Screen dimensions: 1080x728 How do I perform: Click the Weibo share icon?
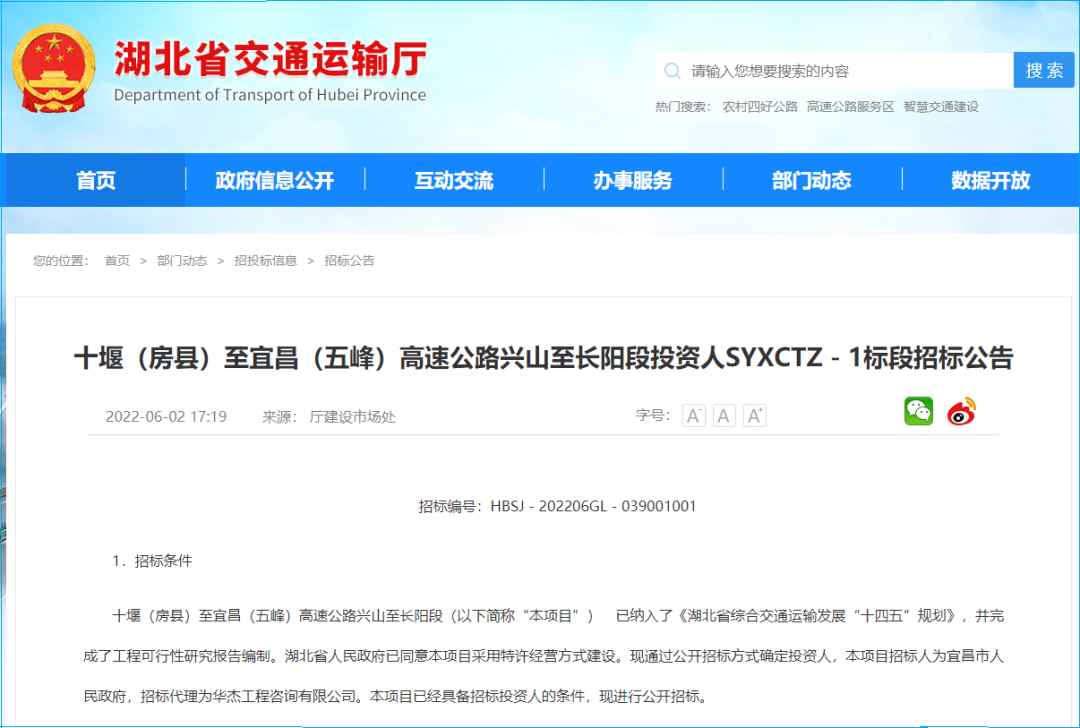click(x=962, y=411)
